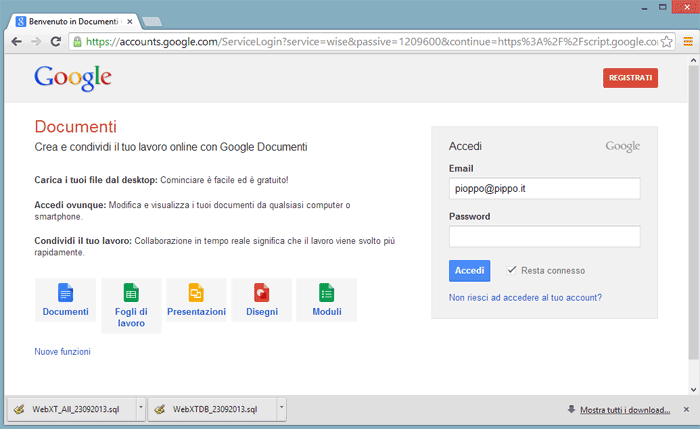Go back with the browser back arrow

click(17, 42)
